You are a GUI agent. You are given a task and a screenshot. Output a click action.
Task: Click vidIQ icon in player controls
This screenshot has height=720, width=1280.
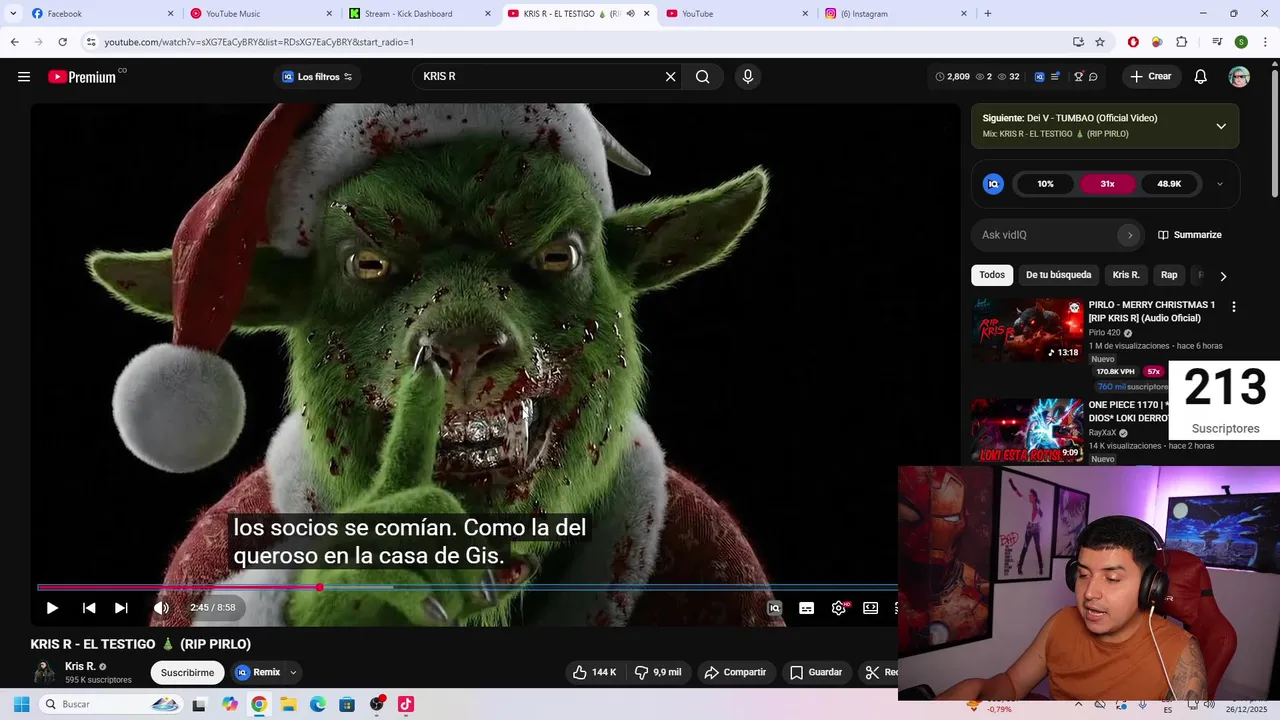[774, 608]
